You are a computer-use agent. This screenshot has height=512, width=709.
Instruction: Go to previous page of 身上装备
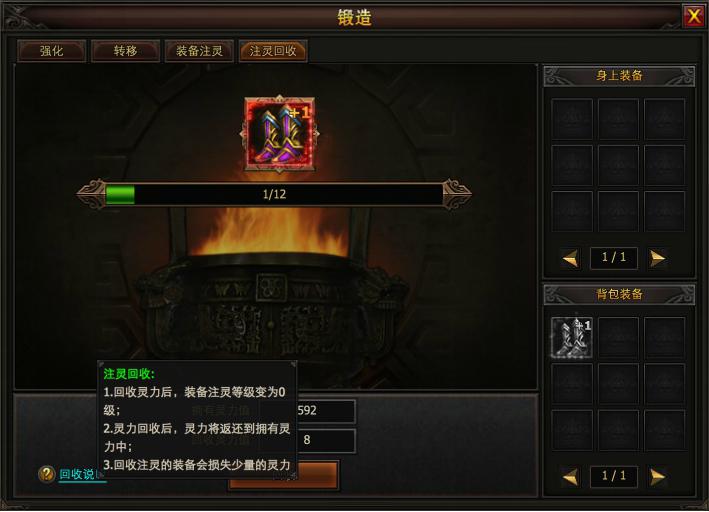(x=571, y=258)
